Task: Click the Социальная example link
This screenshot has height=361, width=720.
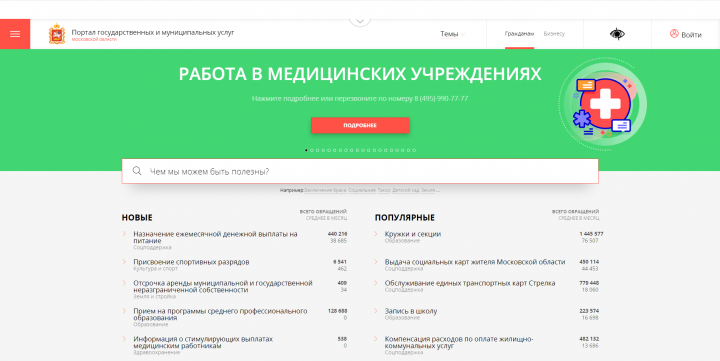Action: pyautogui.click(x=362, y=190)
